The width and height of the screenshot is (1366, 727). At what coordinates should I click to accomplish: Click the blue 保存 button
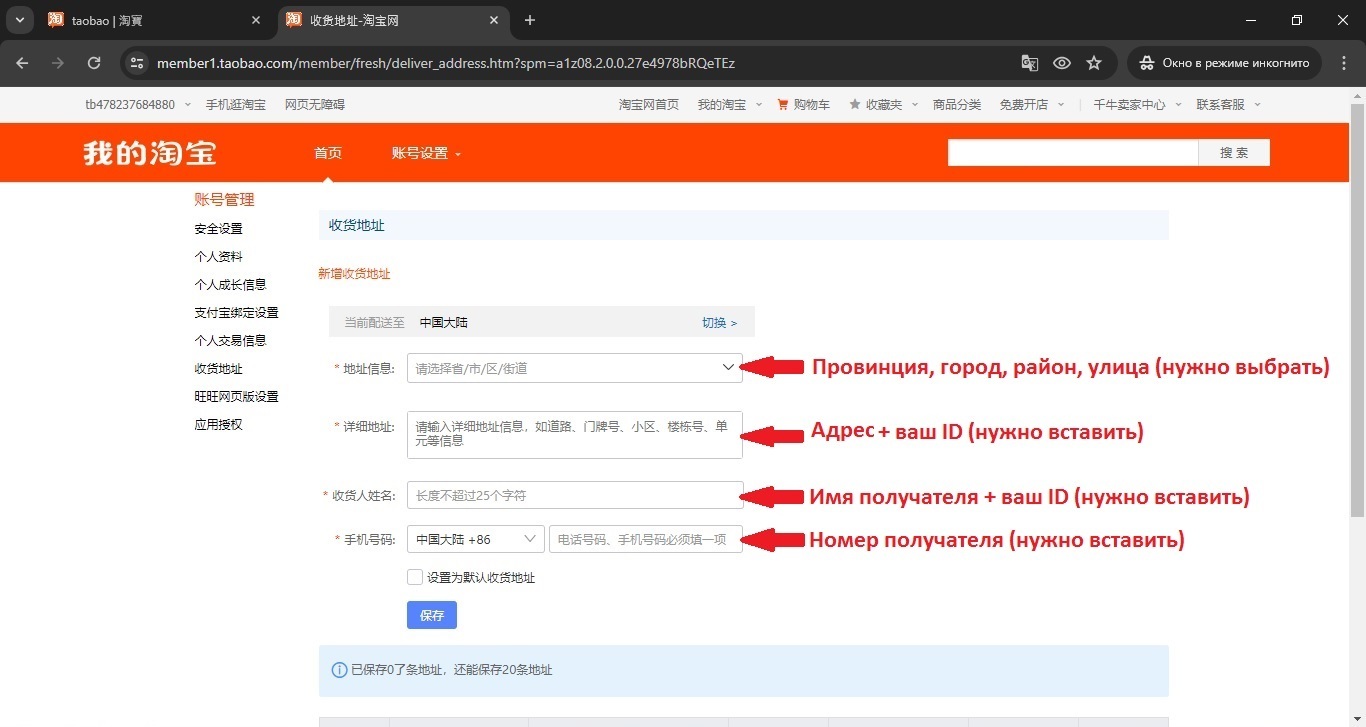coord(432,615)
